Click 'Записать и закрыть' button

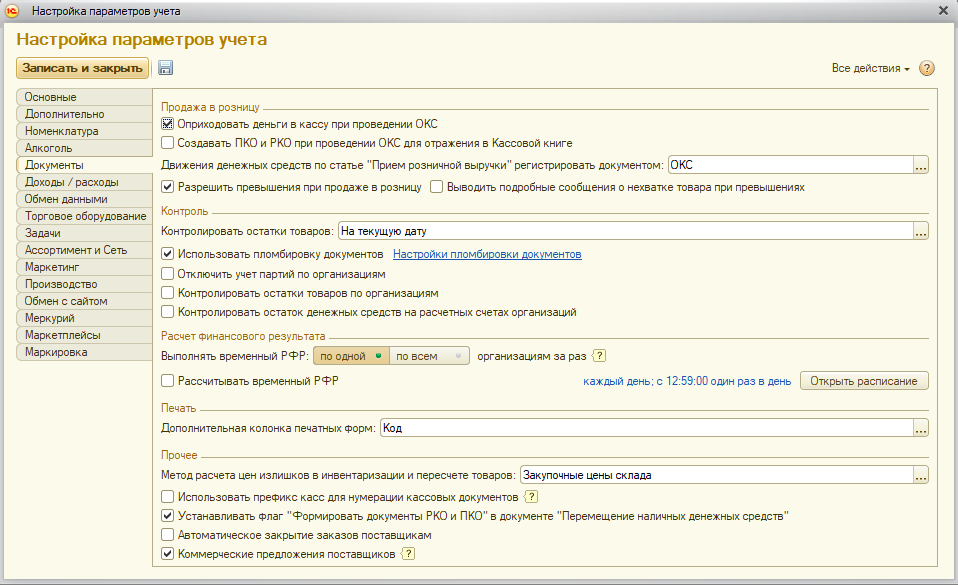[82, 68]
